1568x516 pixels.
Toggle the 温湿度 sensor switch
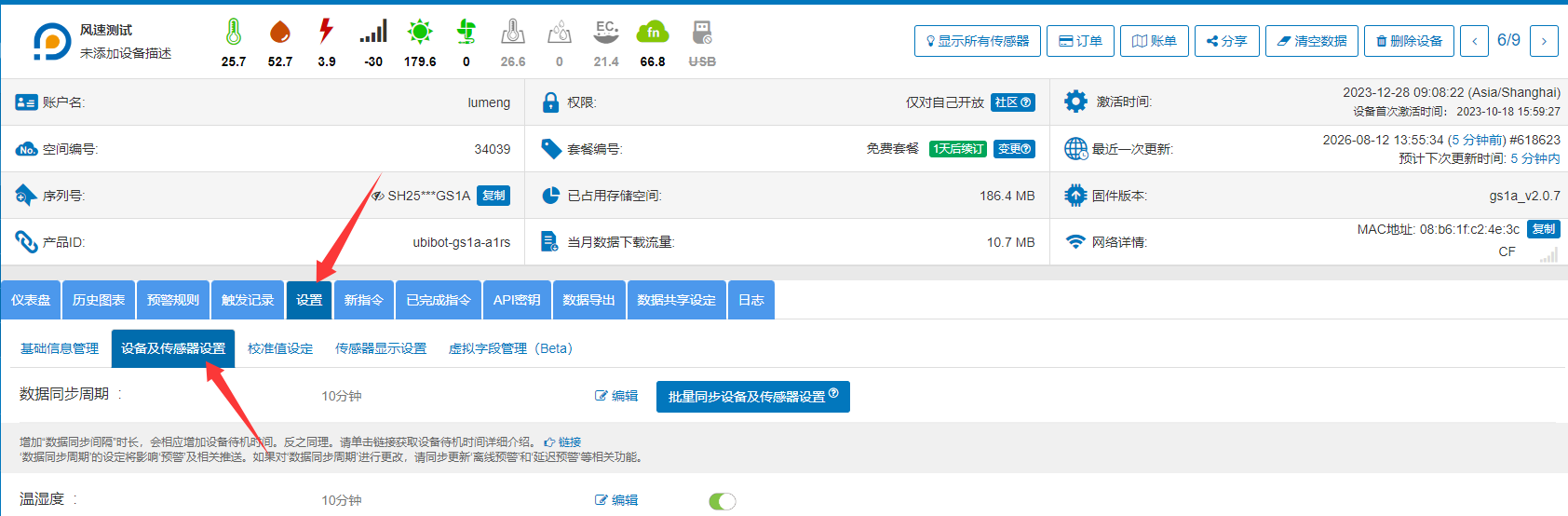(723, 501)
